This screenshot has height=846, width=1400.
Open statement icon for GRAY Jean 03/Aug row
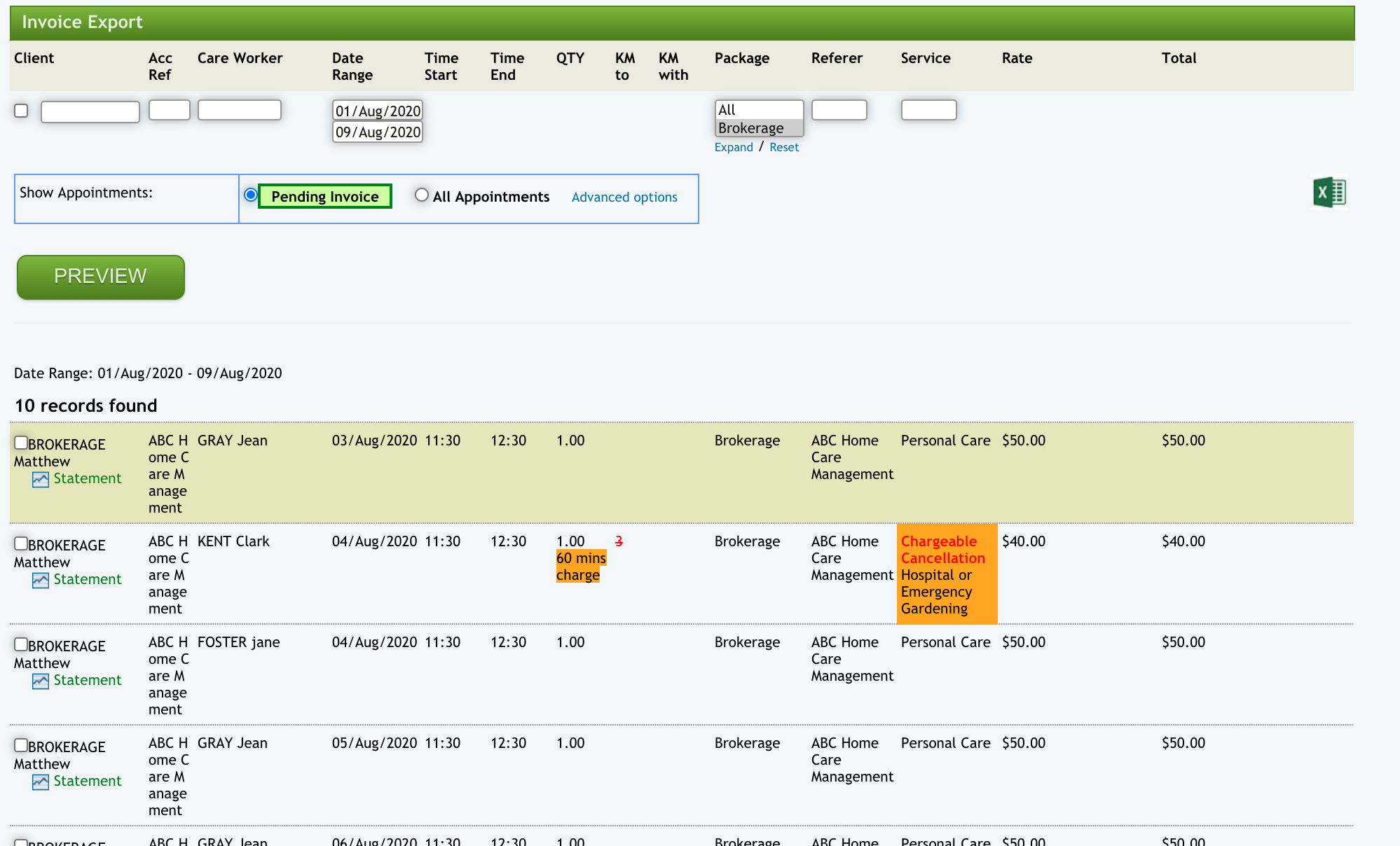[41, 480]
